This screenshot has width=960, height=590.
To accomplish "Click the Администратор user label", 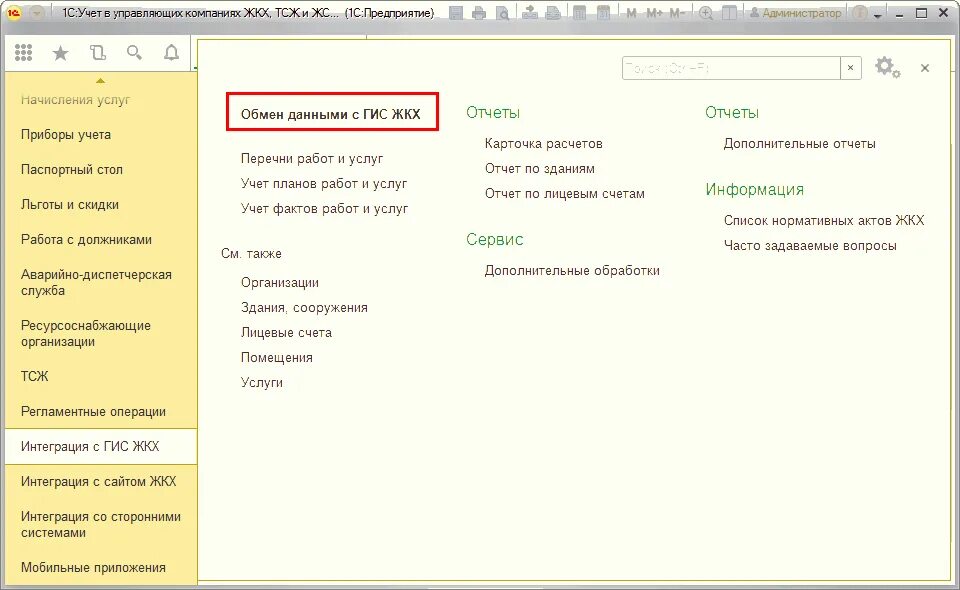I will (x=795, y=13).
